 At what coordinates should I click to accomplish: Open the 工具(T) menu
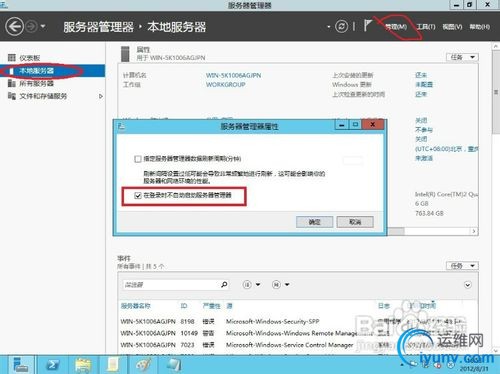(x=426, y=27)
